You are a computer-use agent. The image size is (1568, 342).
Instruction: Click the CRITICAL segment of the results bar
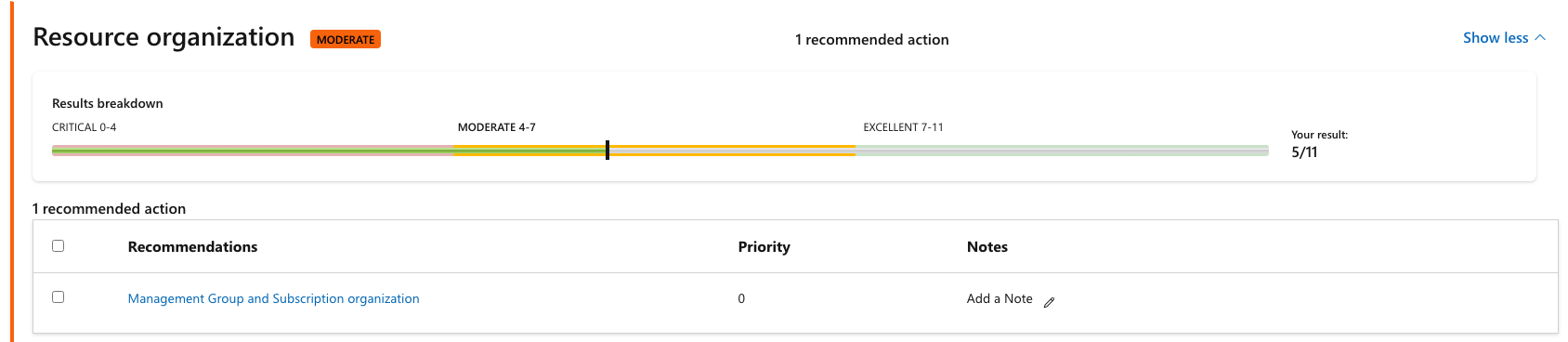(x=253, y=151)
